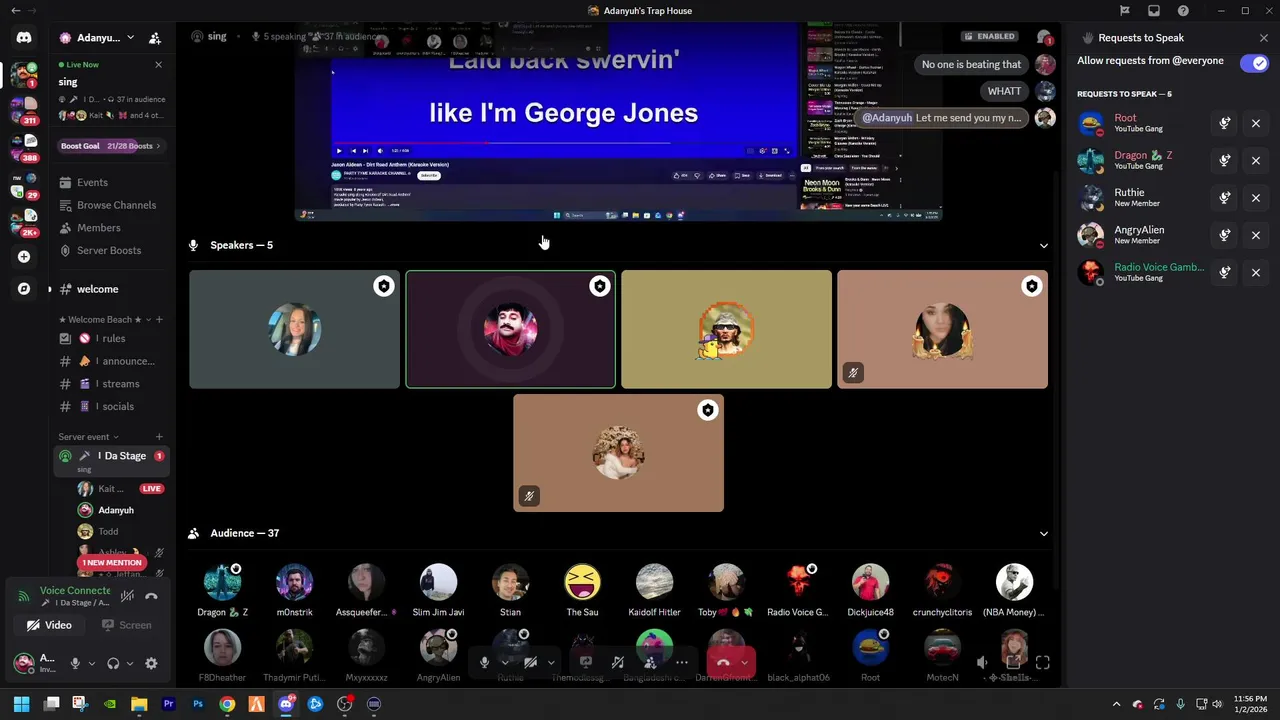Collapse the Welcome Beach category
1280x720 pixels.
[x=105, y=320]
